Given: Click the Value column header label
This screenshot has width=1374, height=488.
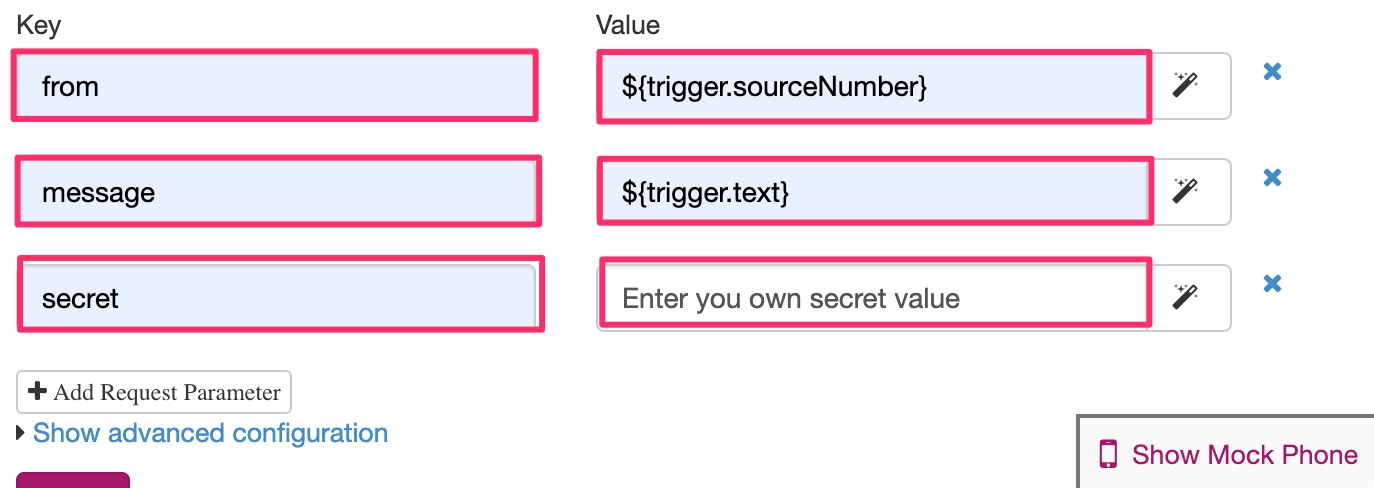Looking at the screenshot, I should point(627,25).
